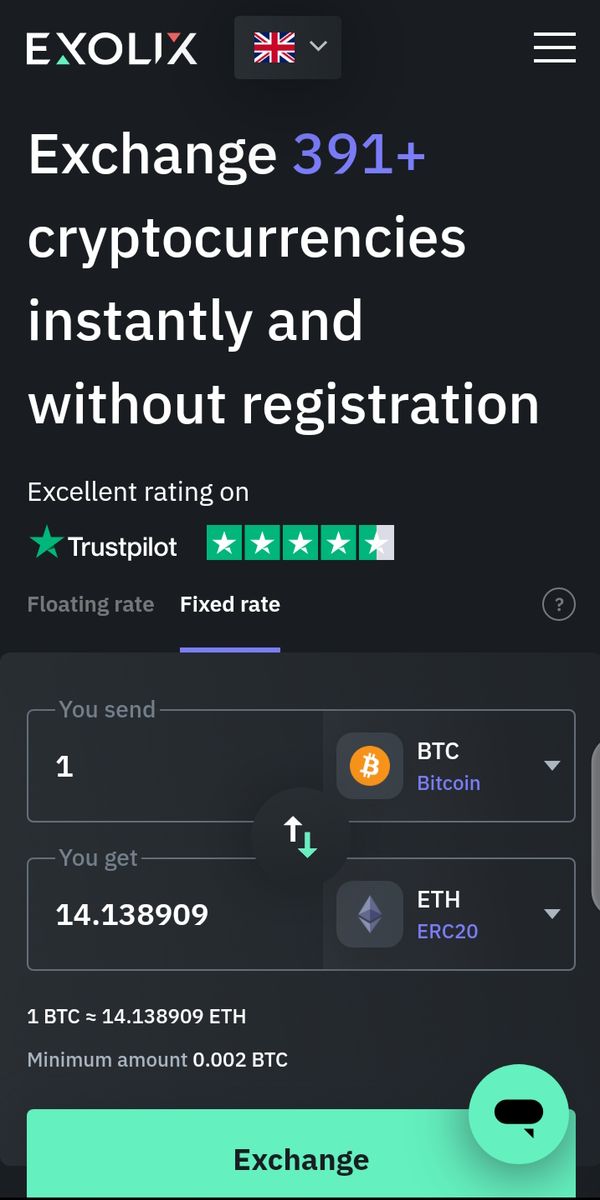Click the Ethereum coin icon
600x1200 pixels.
[370, 914]
